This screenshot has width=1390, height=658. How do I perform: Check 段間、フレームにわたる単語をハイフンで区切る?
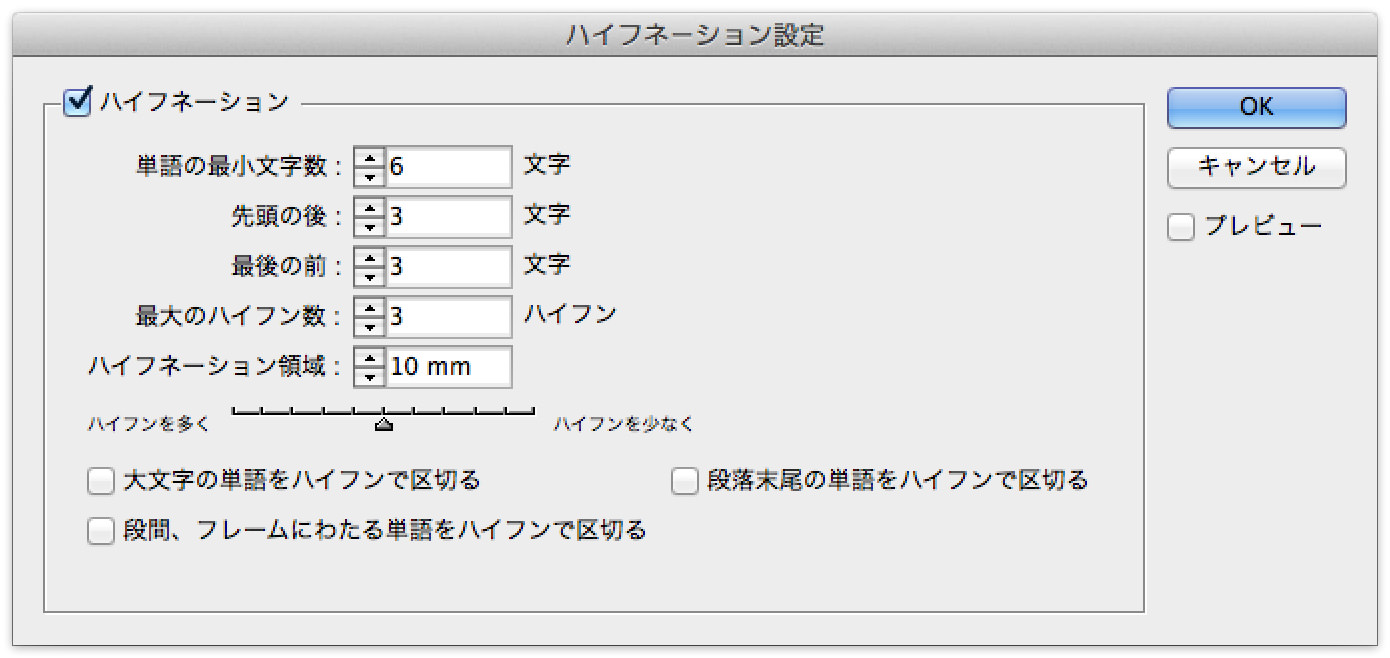pyautogui.click(x=101, y=531)
